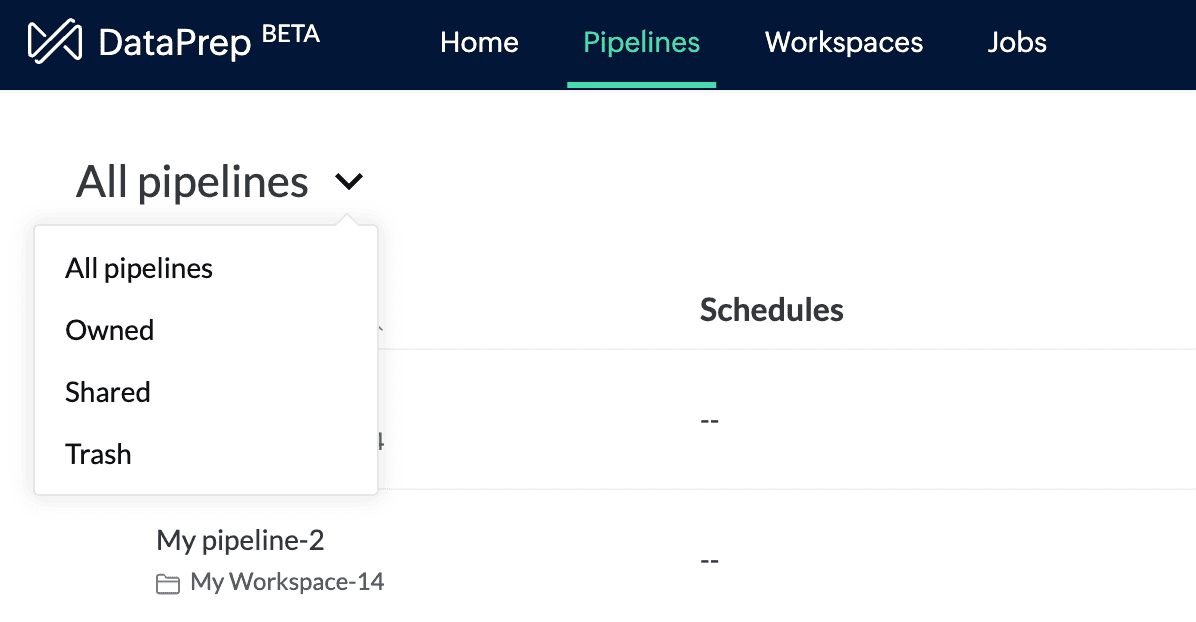Choose All pipelines in the dropdown list
This screenshot has width=1196, height=622.
coord(139,268)
